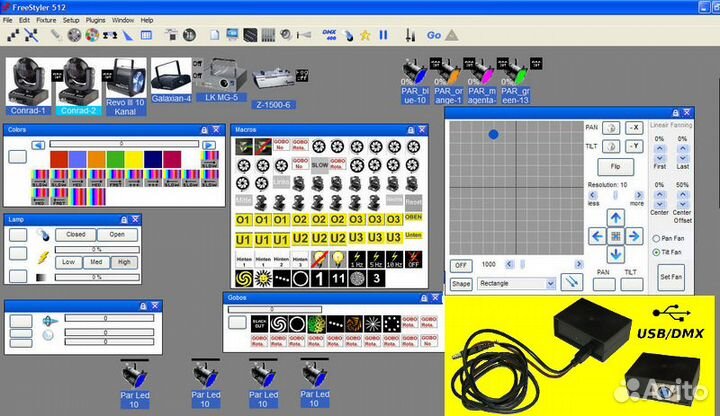Image resolution: width=720 pixels, height=416 pixels.
Task: Click the blue triangle beam toolbar icon
Action: point(128,35)
